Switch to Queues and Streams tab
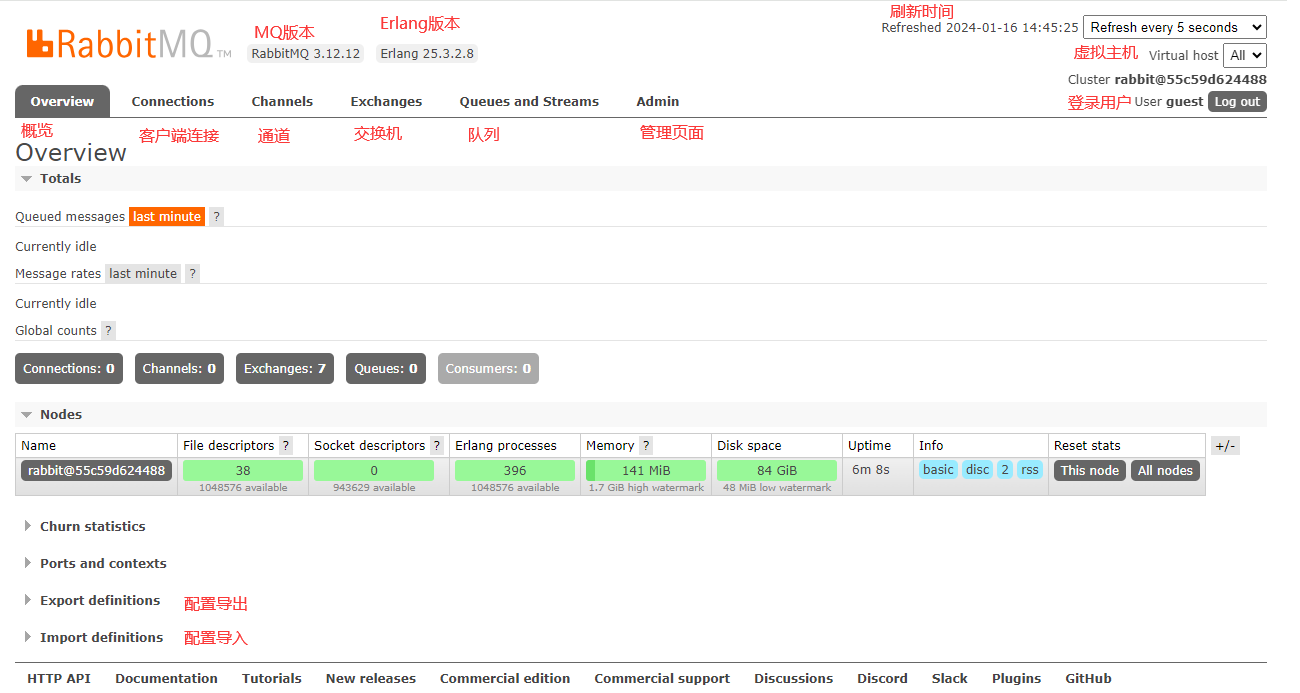Image resolution: width=1300 pixels, height=693 pixels. (529, 101)
